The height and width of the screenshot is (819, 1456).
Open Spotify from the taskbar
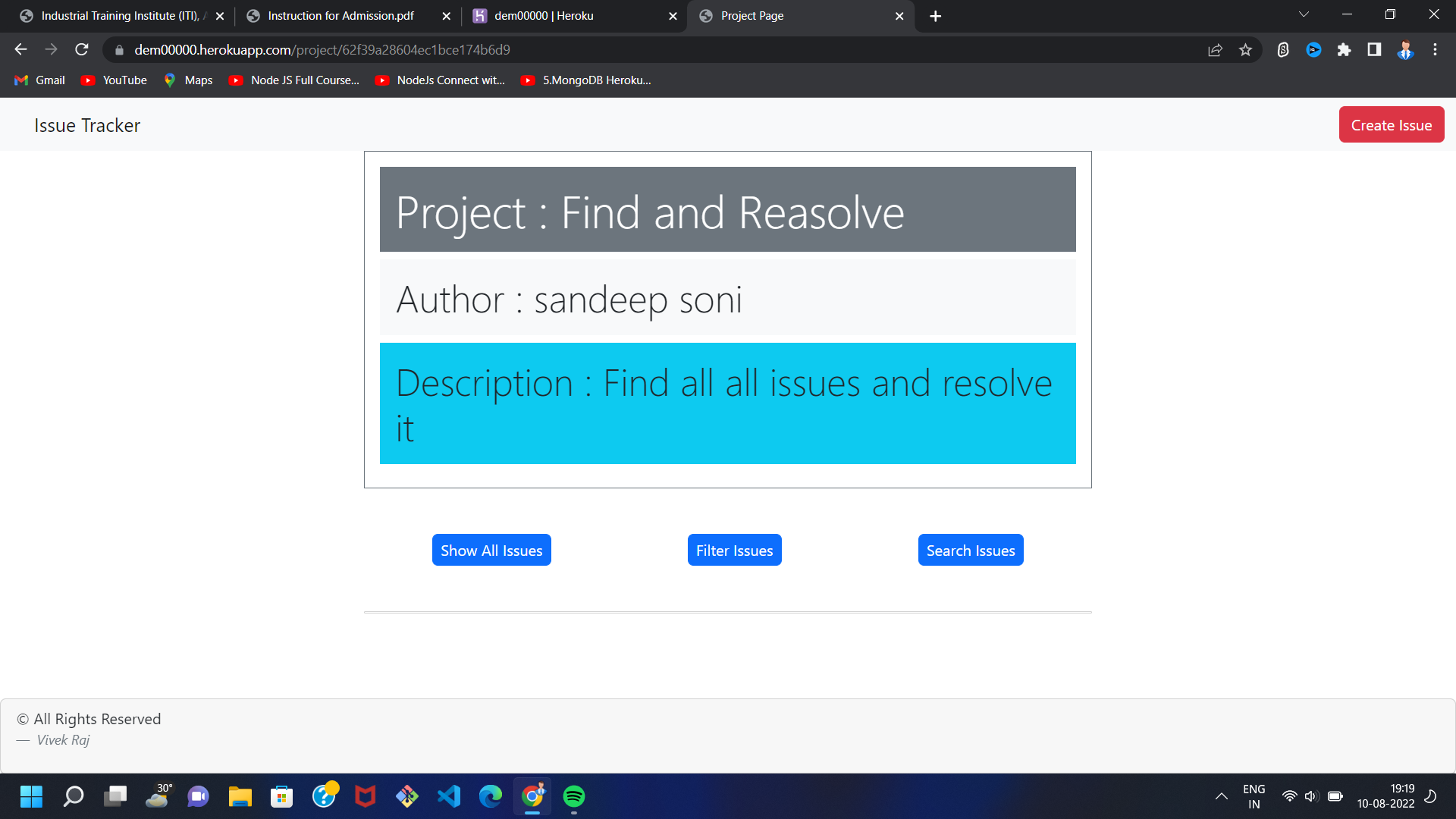pyautogui.click(x=574, y=796)
